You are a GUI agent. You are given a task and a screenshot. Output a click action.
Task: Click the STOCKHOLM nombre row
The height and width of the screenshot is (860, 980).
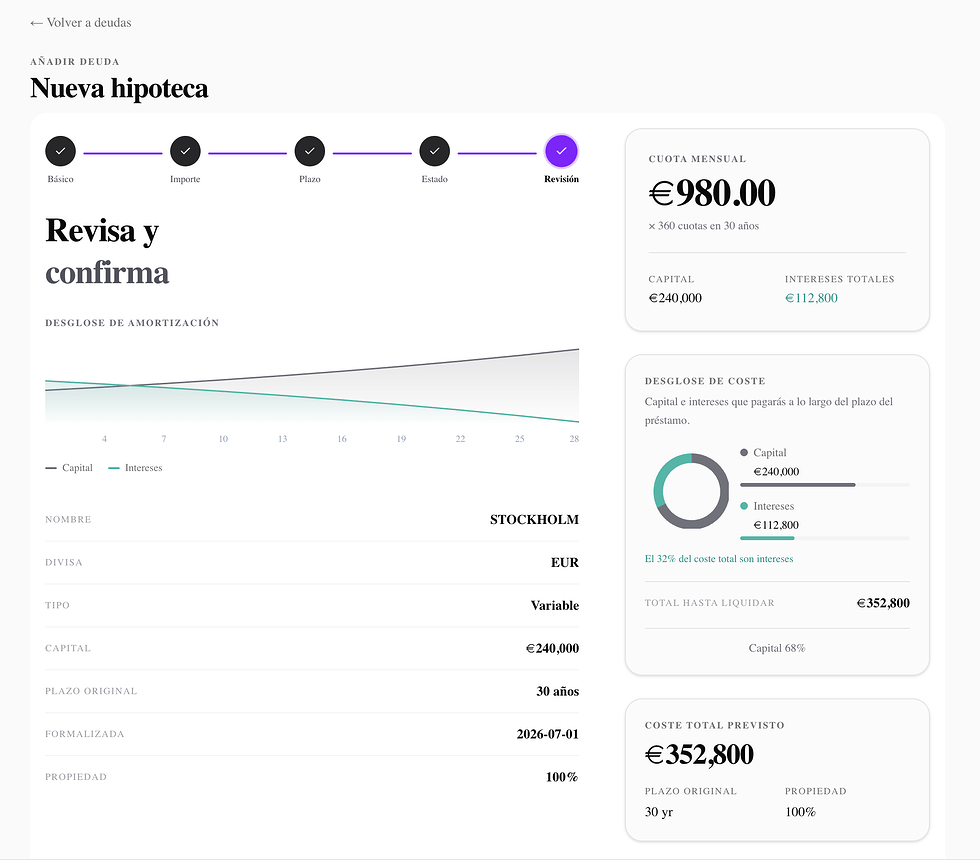[x=312, y=519]
